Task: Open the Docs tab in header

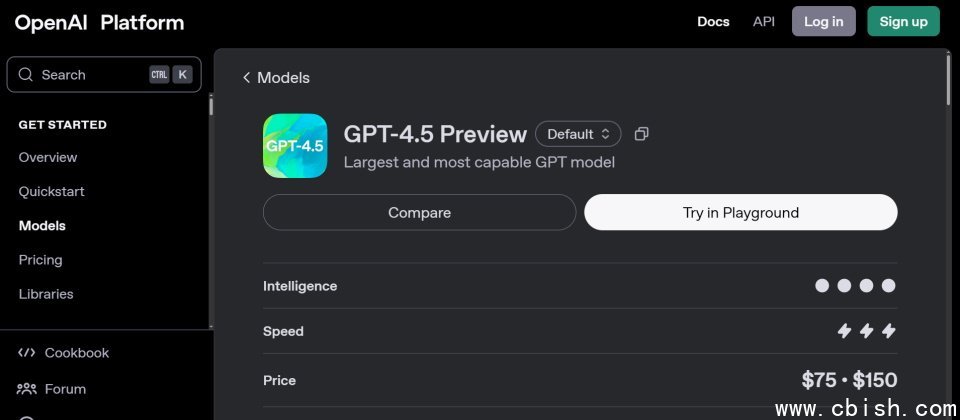Action: 713,21
